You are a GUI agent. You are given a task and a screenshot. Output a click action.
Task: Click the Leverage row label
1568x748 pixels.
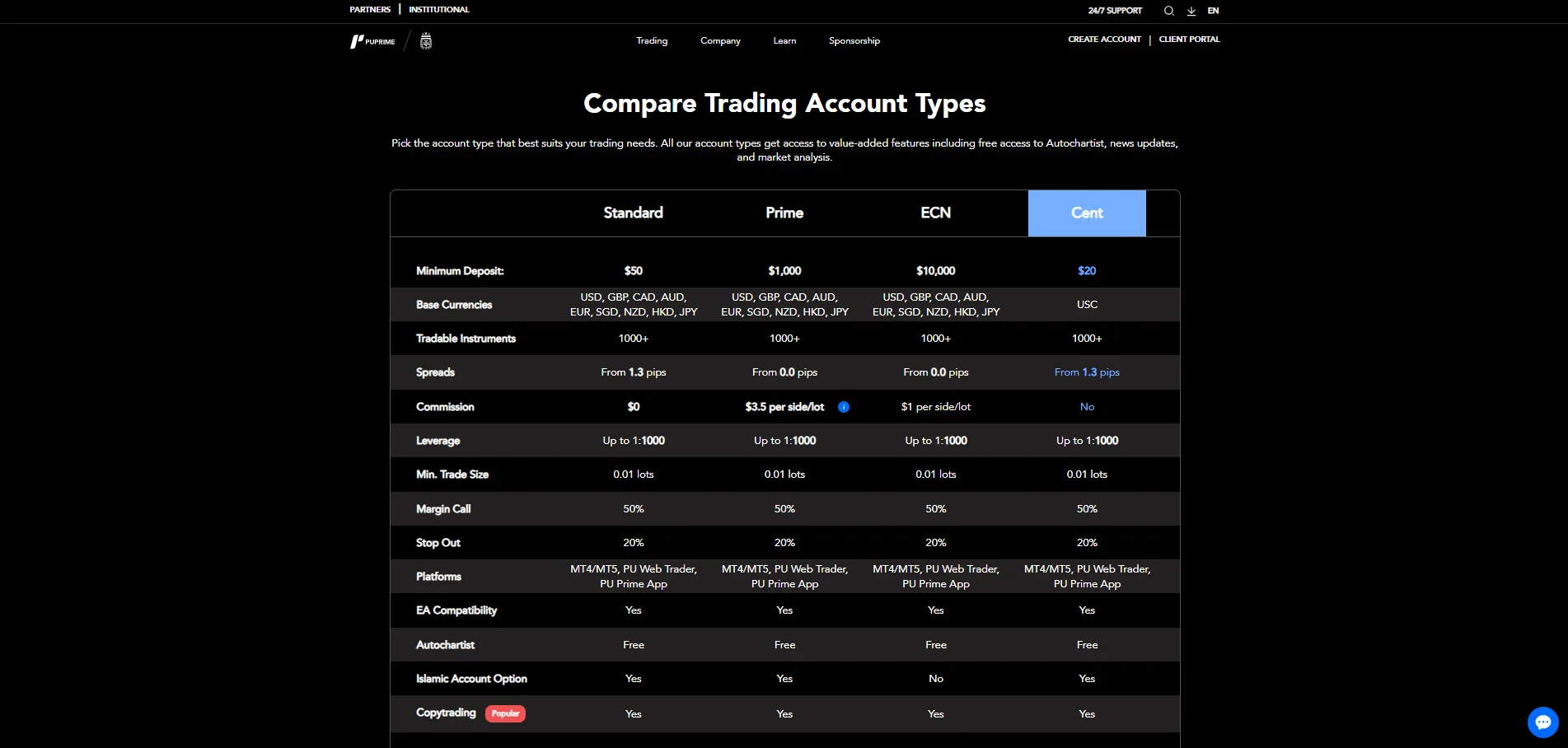tap(438, 441)
